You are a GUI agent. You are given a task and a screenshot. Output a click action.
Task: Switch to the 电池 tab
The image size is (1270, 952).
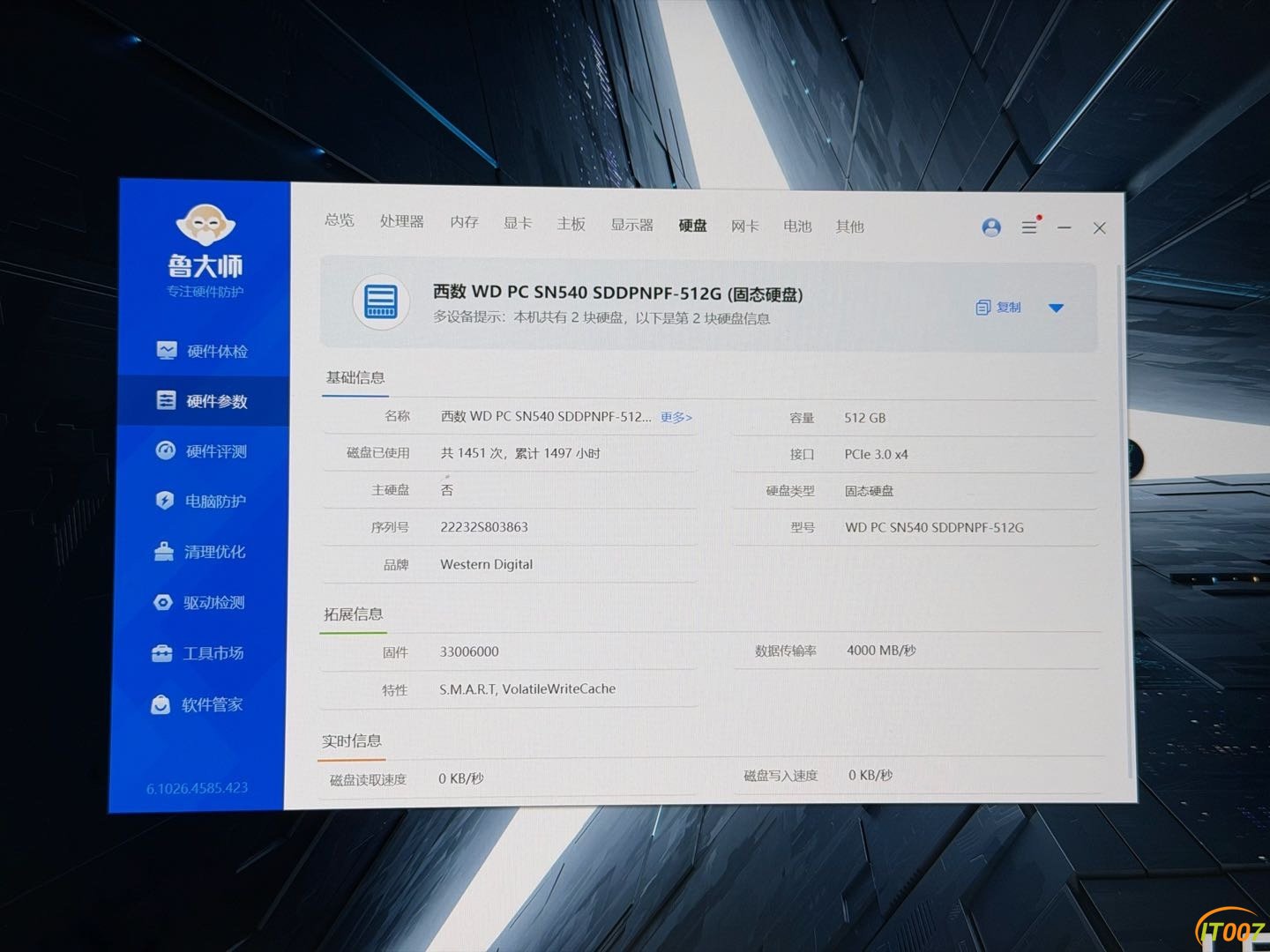(798, 227)
